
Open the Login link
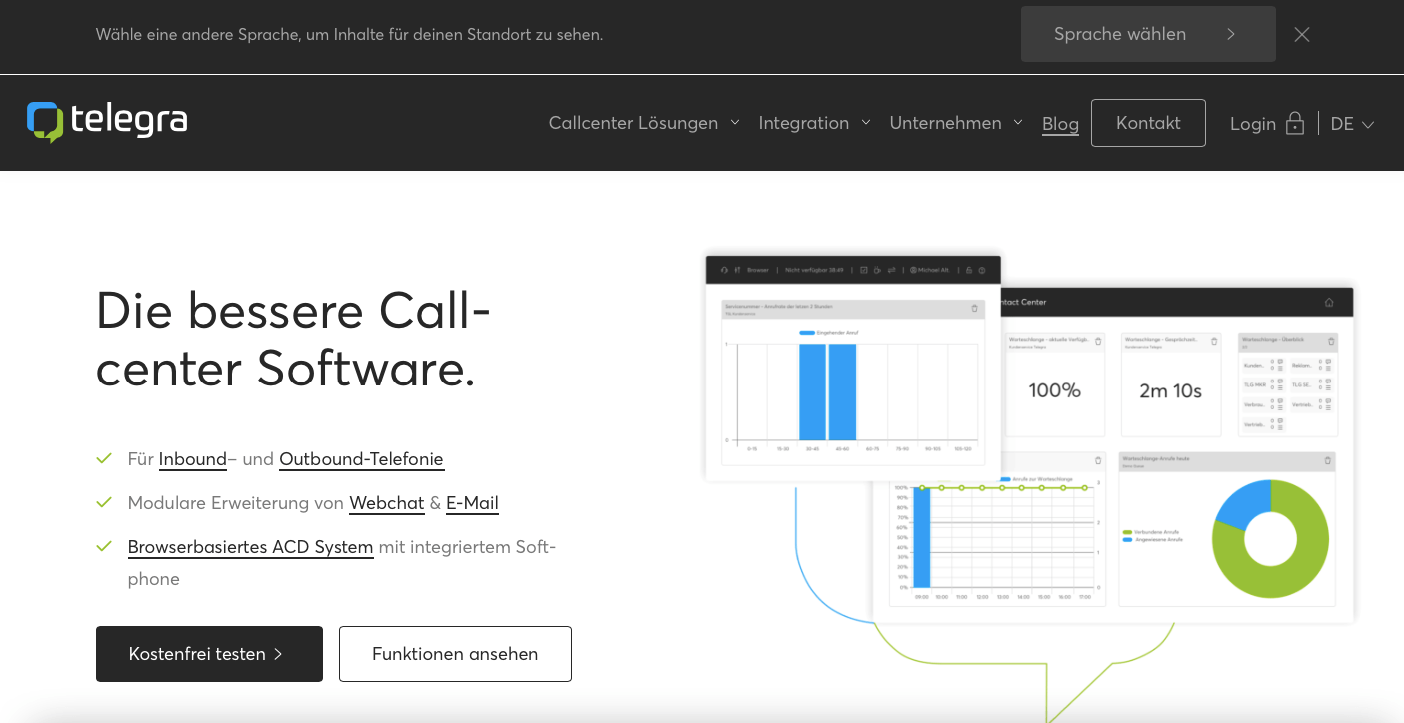click(1253, 124)
